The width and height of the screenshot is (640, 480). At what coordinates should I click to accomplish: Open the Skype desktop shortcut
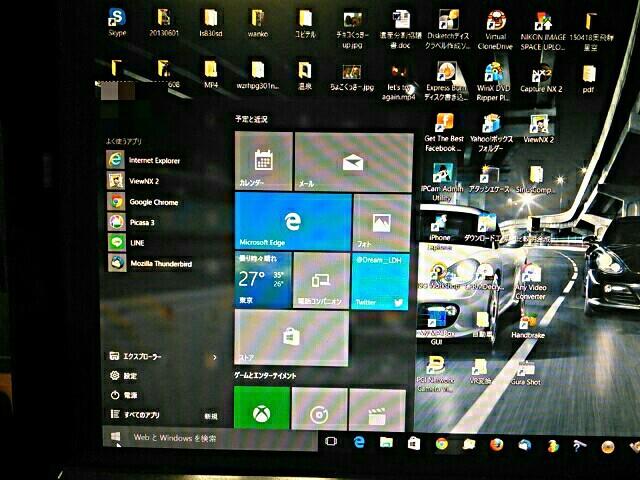[x=117, y=22]
